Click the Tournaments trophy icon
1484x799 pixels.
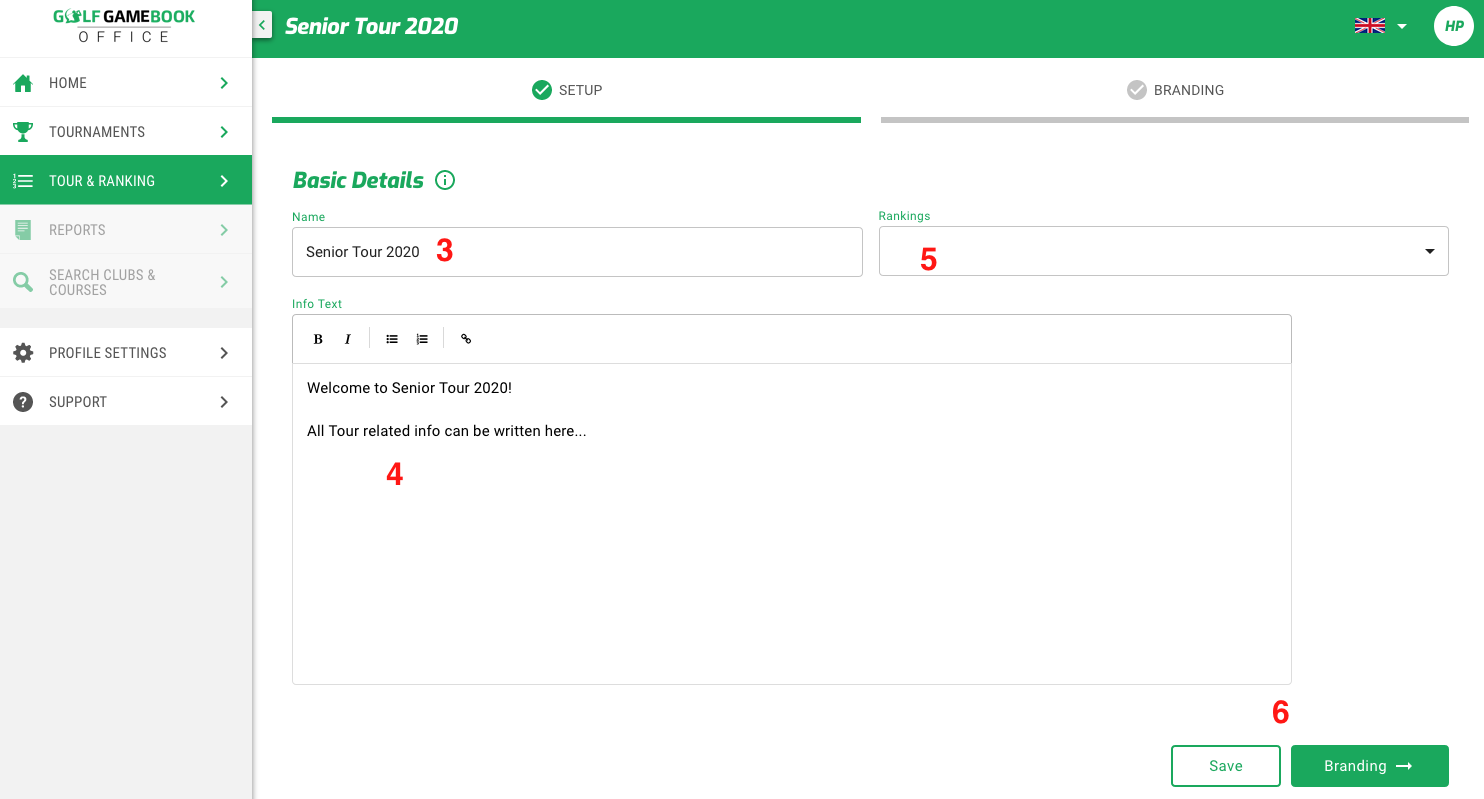point(23,132)
